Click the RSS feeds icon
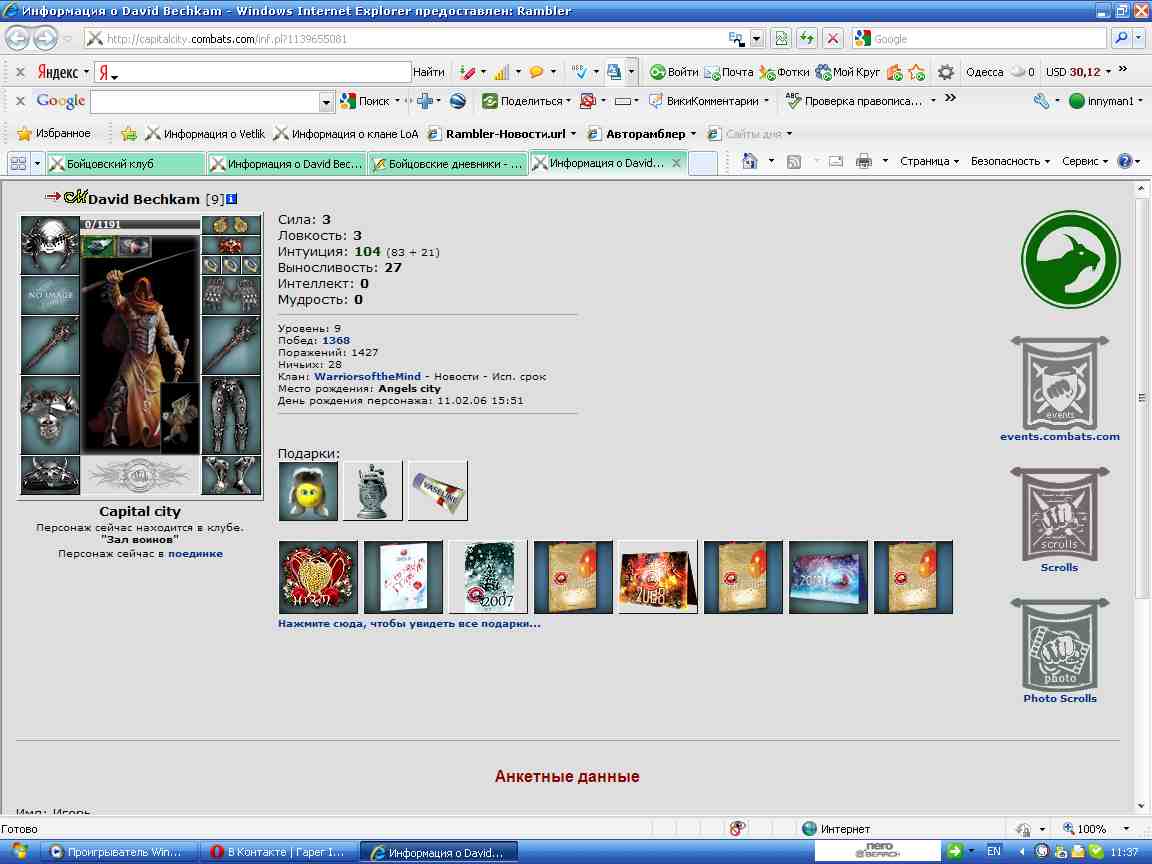The width and height of the screenshot is (1152, 864). point(793,162)
